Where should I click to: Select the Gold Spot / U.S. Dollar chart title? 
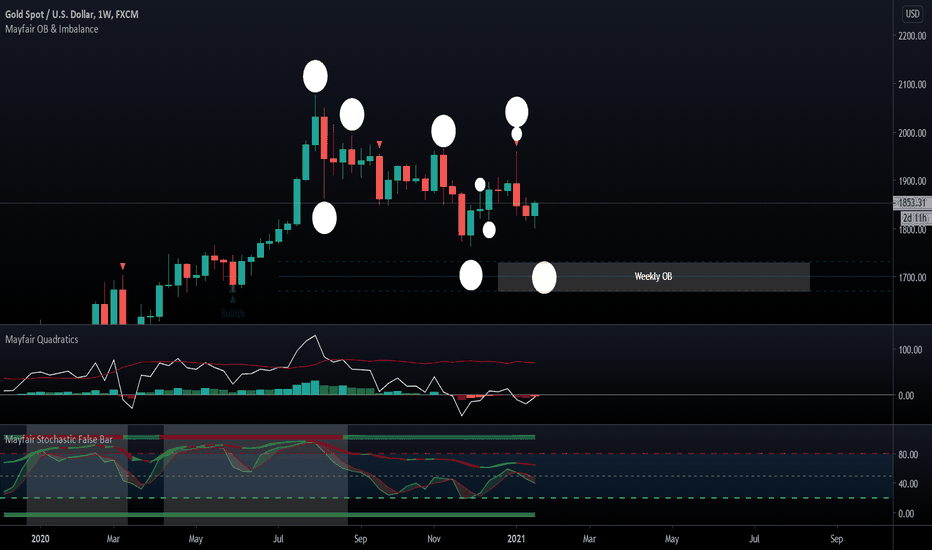tap(72, 14)
